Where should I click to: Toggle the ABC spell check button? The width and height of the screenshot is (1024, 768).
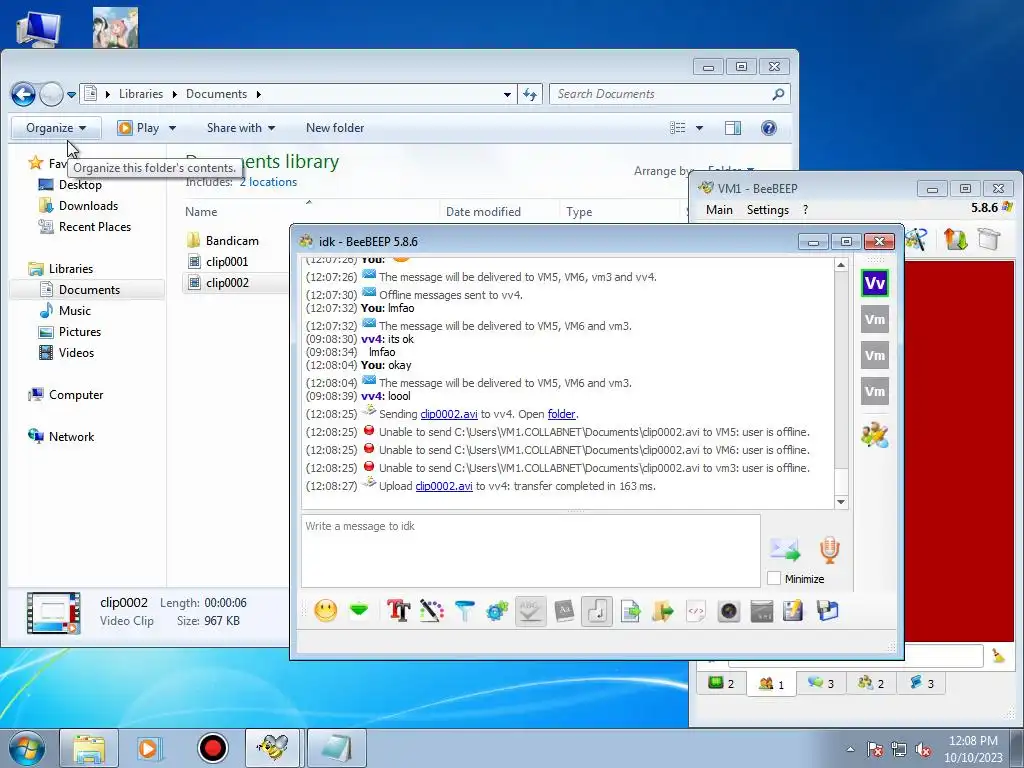point(530,611)
